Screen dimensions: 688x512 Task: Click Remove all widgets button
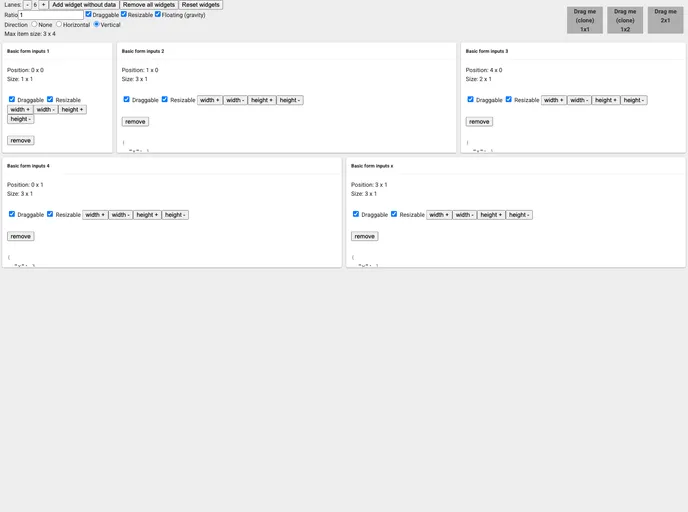click(x=149, y=5)
